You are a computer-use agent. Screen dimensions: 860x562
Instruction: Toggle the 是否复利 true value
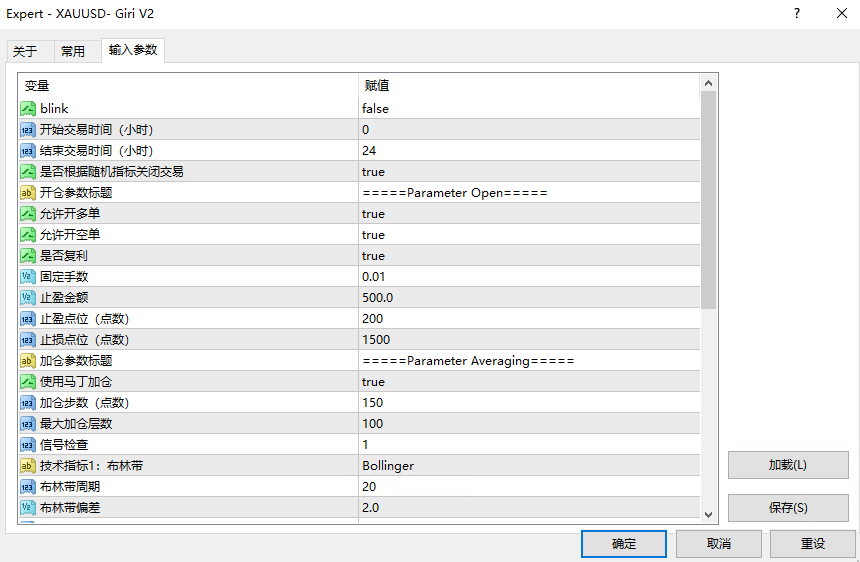373,255
